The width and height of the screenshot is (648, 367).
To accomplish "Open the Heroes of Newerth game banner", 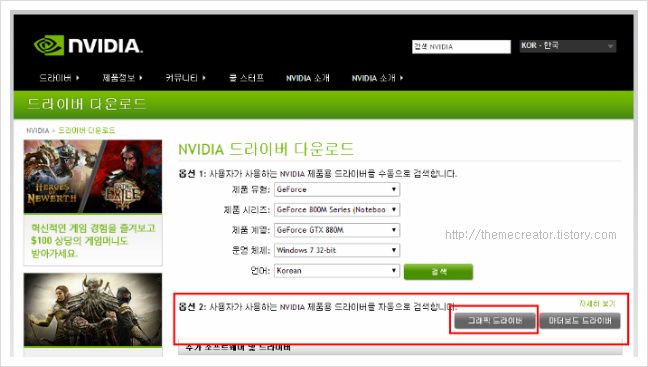I will click(93, 176).
